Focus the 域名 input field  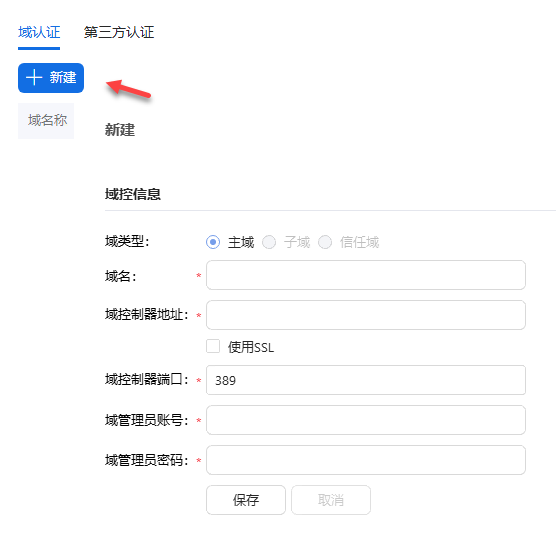(x=366, y=275)
